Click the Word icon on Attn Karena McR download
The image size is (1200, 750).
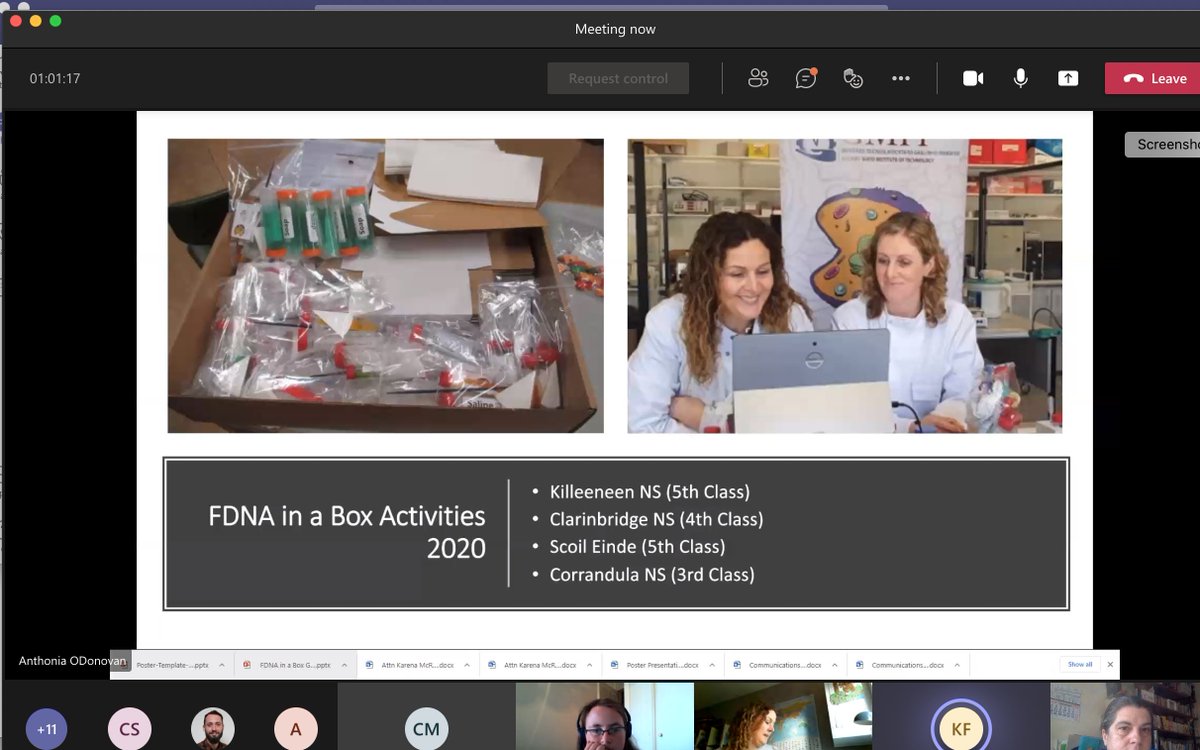coord(369,663)
